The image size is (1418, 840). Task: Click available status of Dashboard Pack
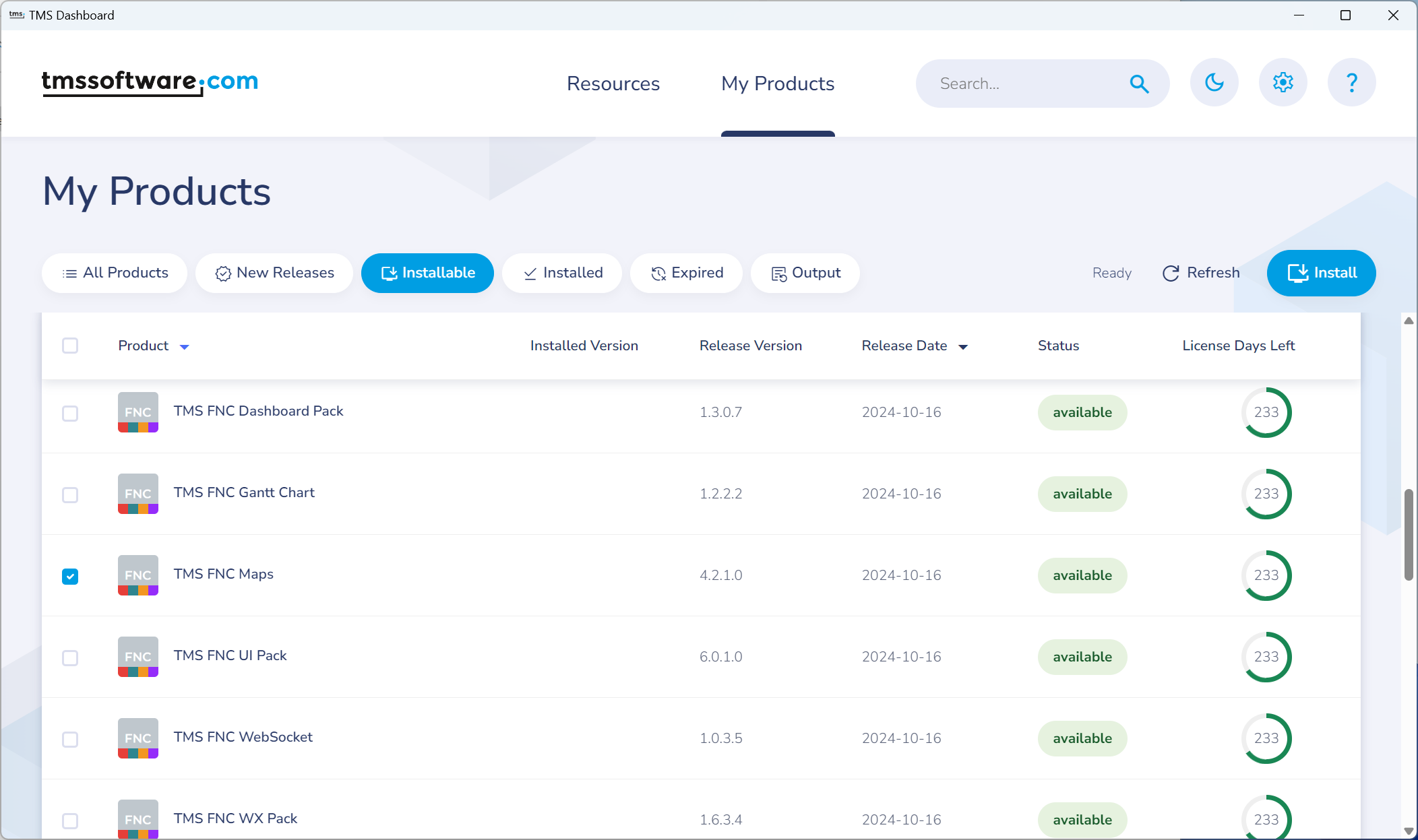point(1082,412)
